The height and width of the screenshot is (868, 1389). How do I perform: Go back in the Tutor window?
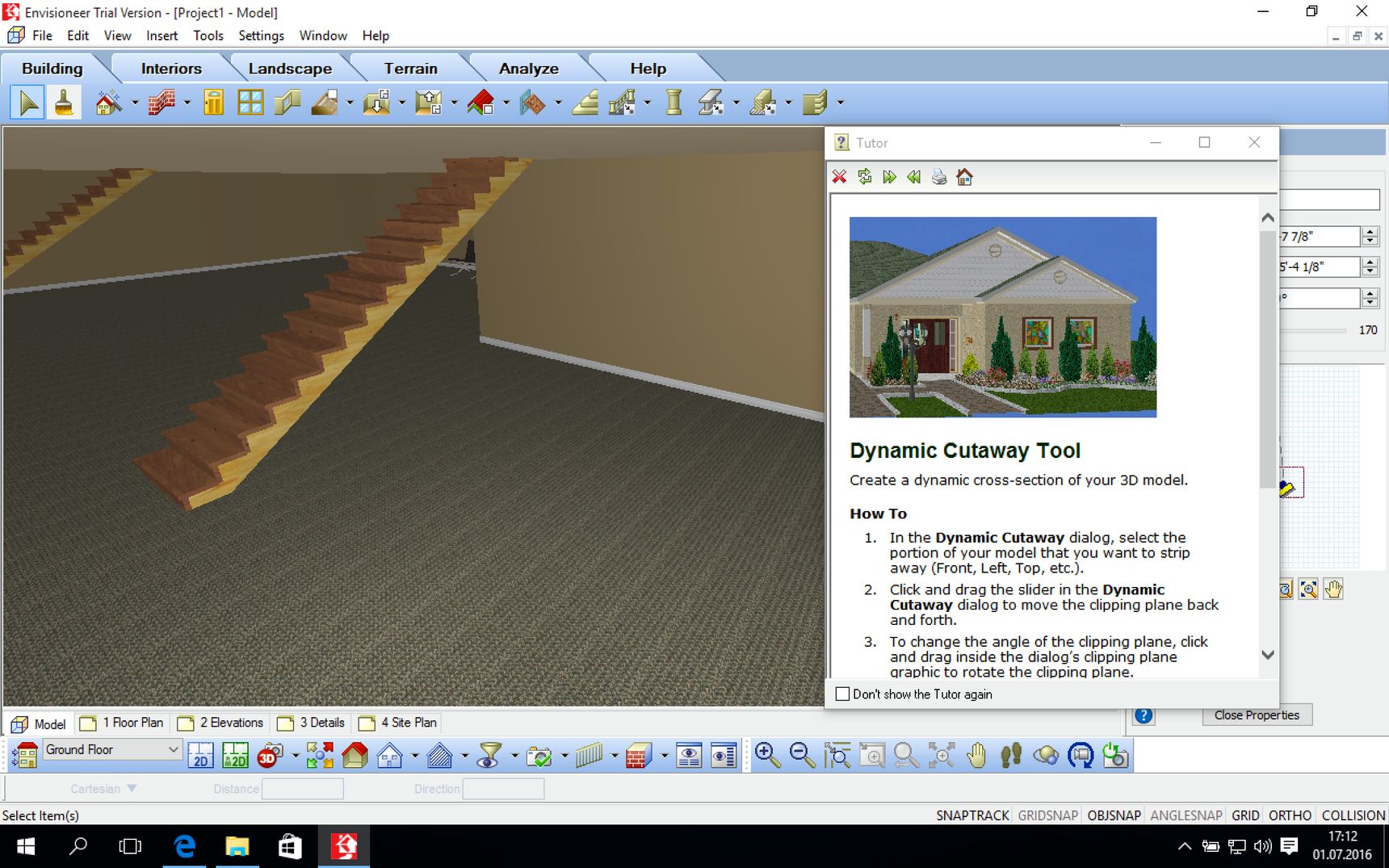[x=914, y=177]
